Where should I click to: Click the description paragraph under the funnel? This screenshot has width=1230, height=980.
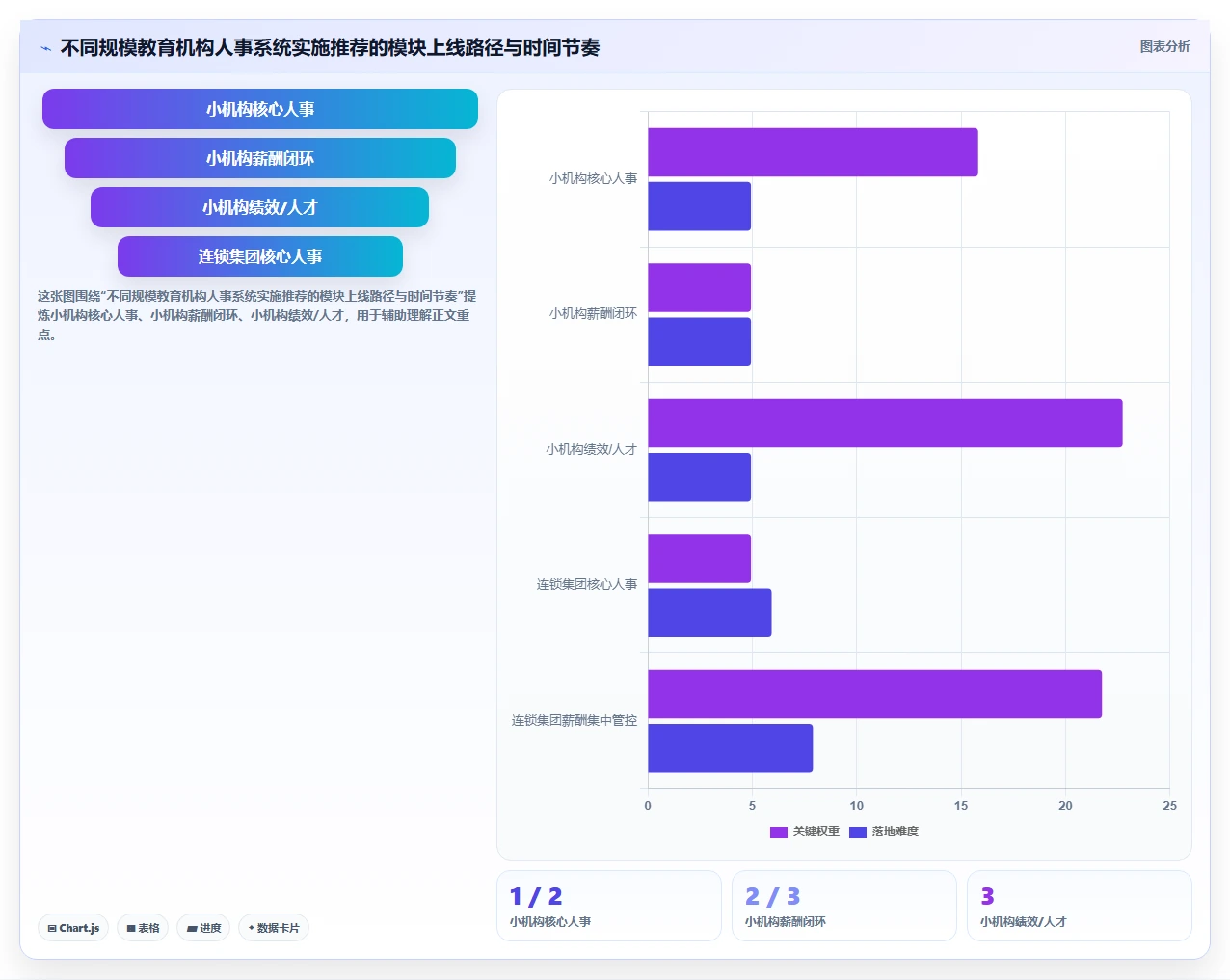(x=256, y=315)
